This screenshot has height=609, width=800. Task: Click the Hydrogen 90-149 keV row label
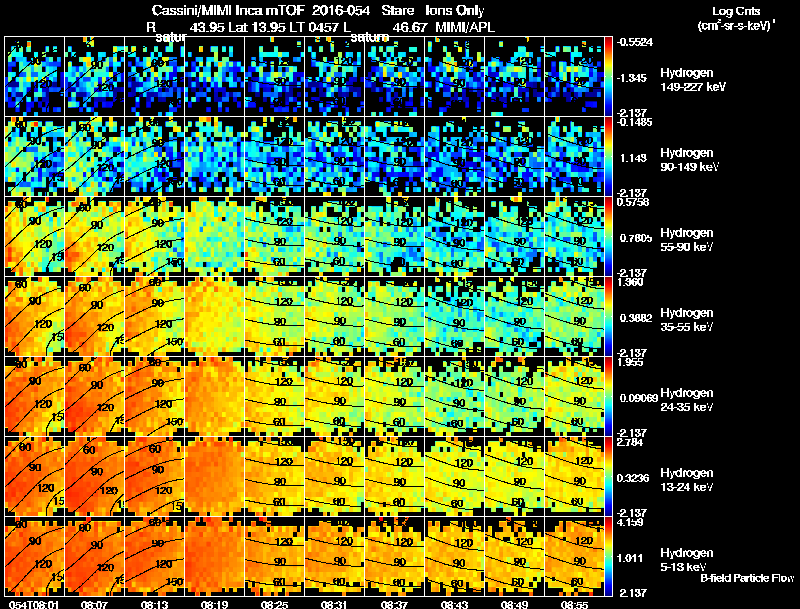(x=689, y=160)
